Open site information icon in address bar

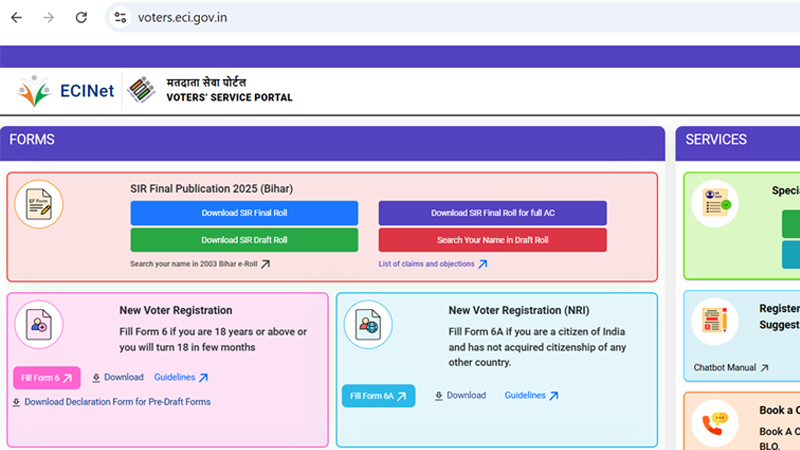point(121,17)
